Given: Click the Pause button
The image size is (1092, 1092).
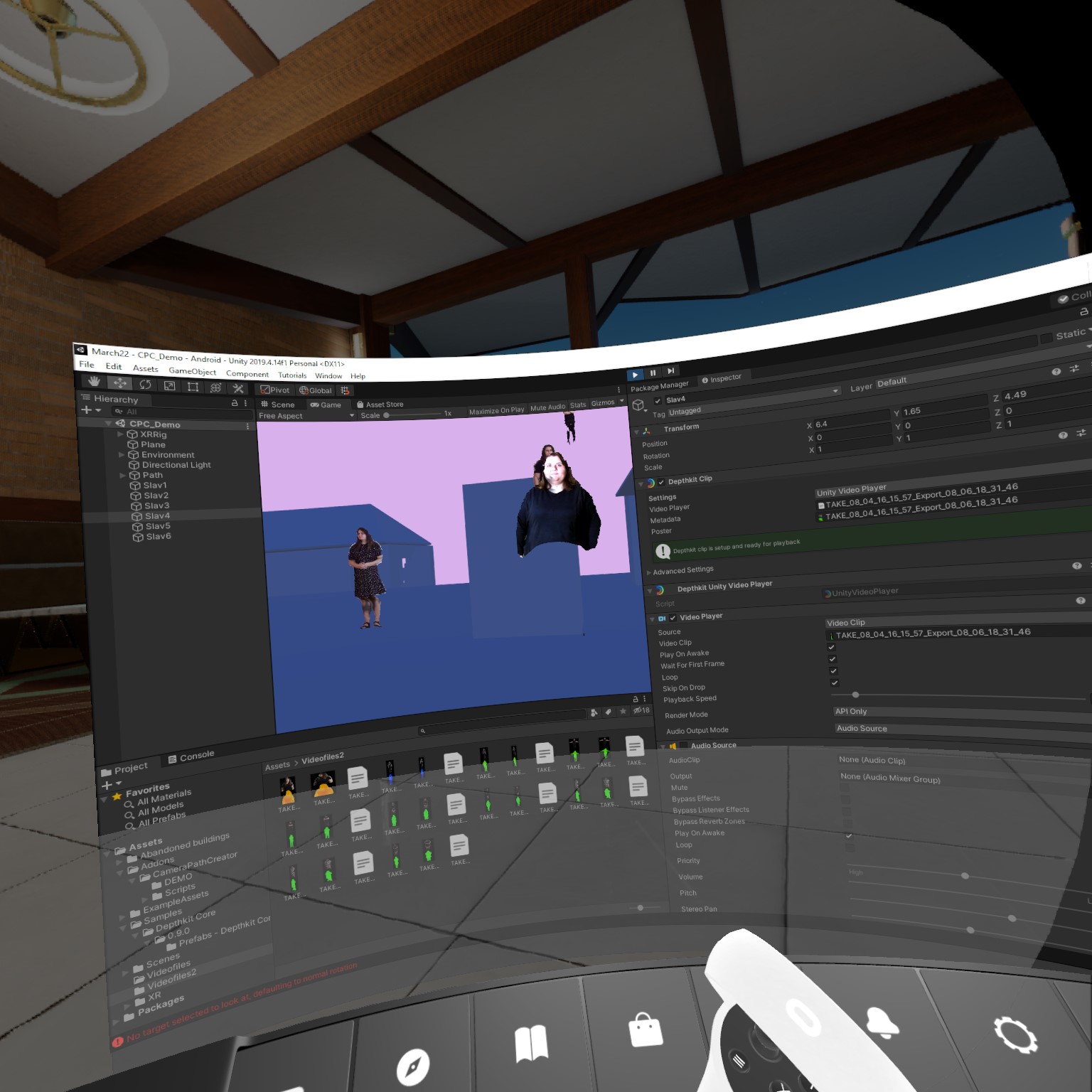Looking at the screenshot, I should 653,373.
